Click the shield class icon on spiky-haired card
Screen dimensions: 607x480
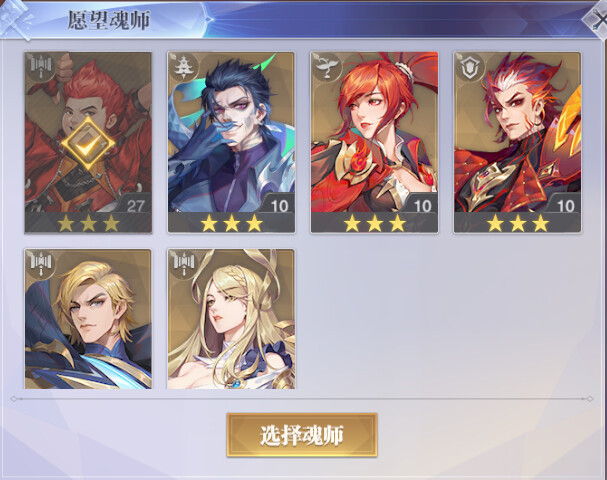[x=470, y=66]
